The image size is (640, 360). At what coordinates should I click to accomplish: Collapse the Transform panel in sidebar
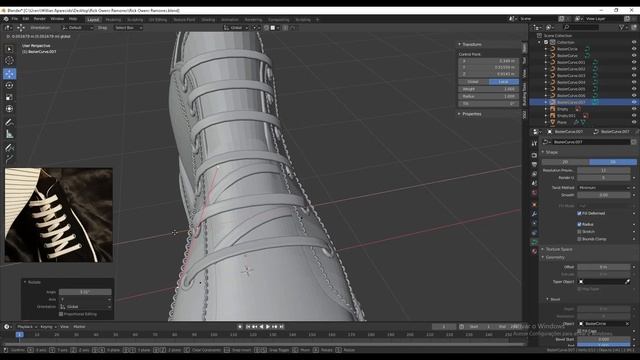click(460, 44)
